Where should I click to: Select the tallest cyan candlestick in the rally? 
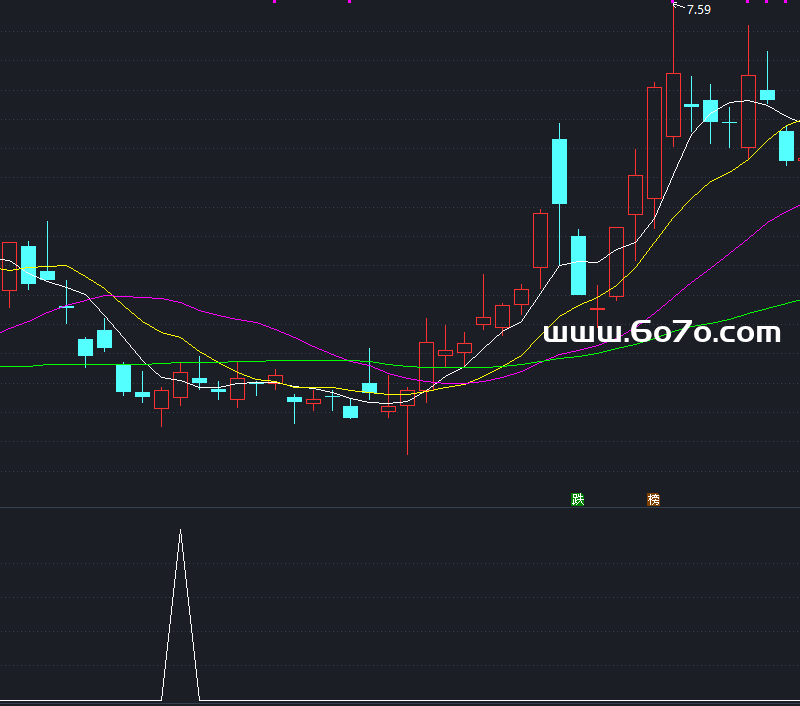tap(559, 171)
